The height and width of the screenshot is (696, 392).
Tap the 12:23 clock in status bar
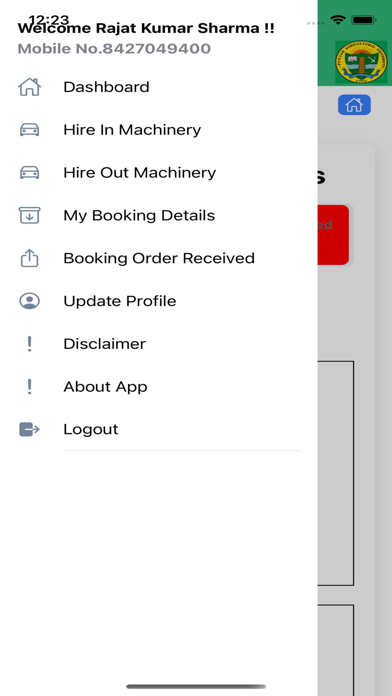[x=49, y=19]
